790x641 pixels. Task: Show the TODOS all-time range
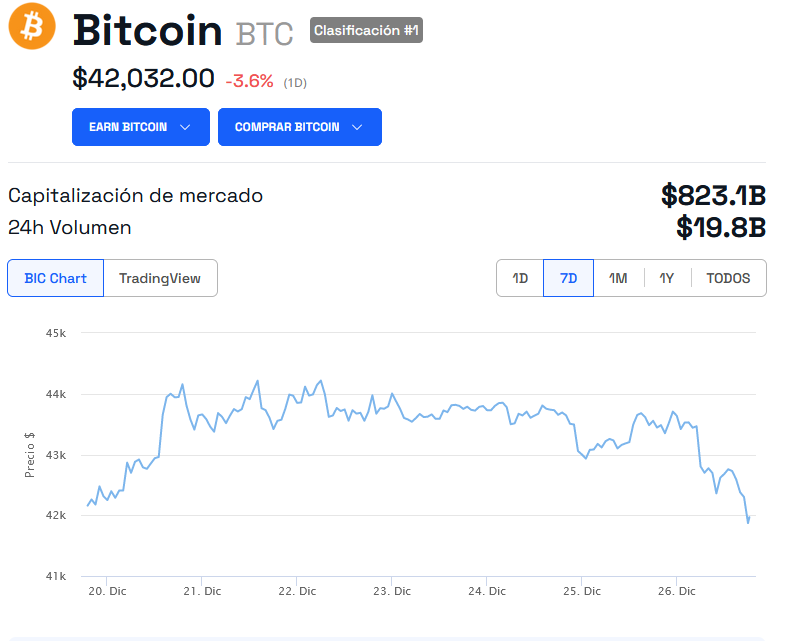tap(728, 278)
